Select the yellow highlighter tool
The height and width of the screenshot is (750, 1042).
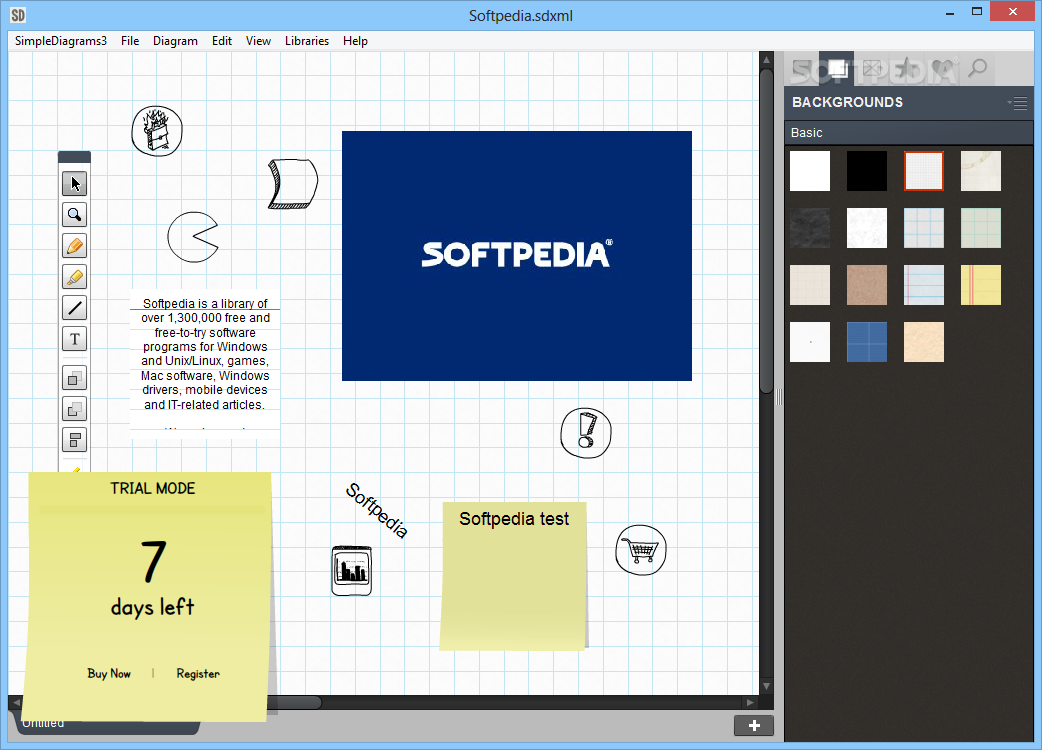(74, 276)
